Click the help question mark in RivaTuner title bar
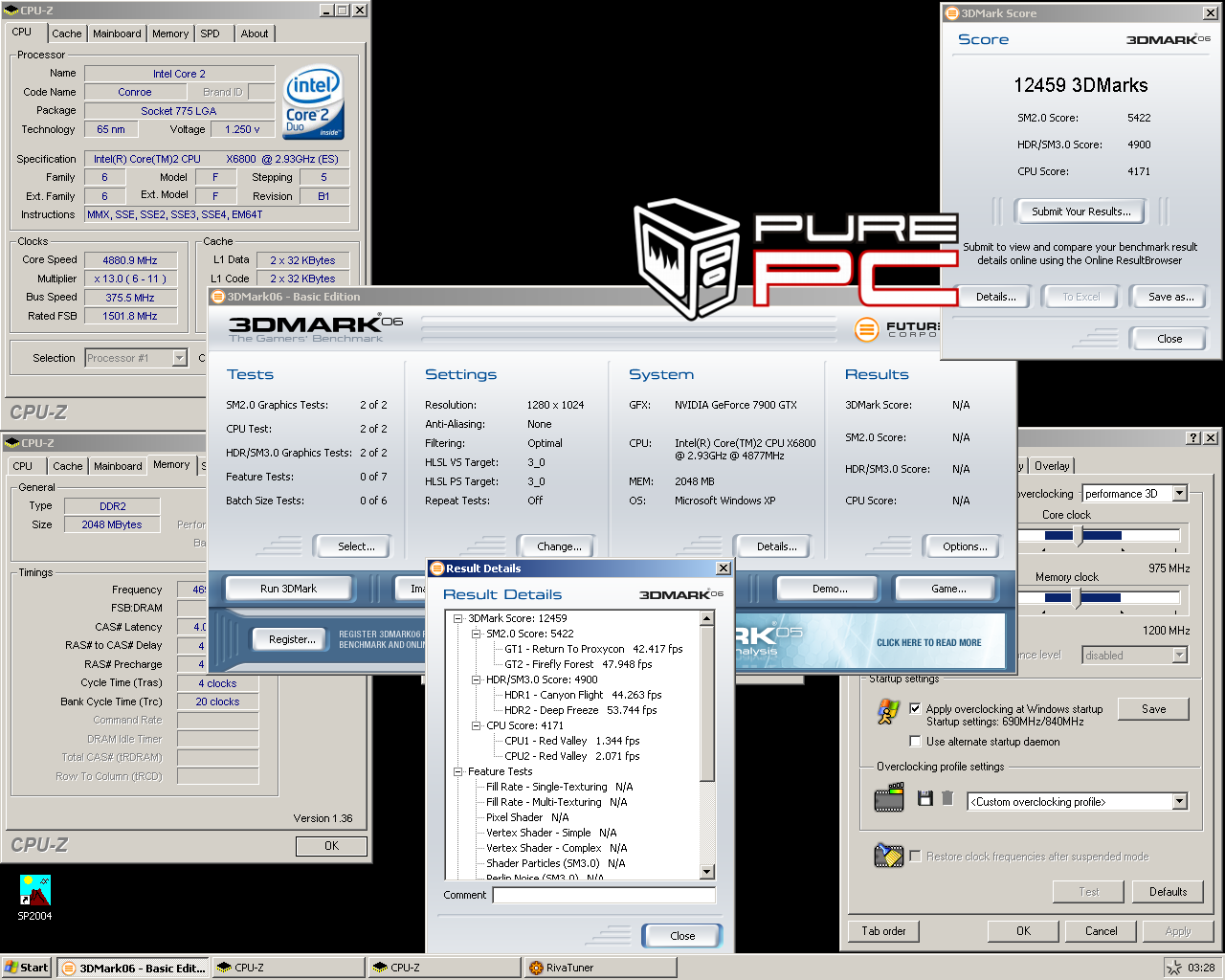Image resolution: width=1225 pixels, height=980 pixels. (x=1192, y=437)
